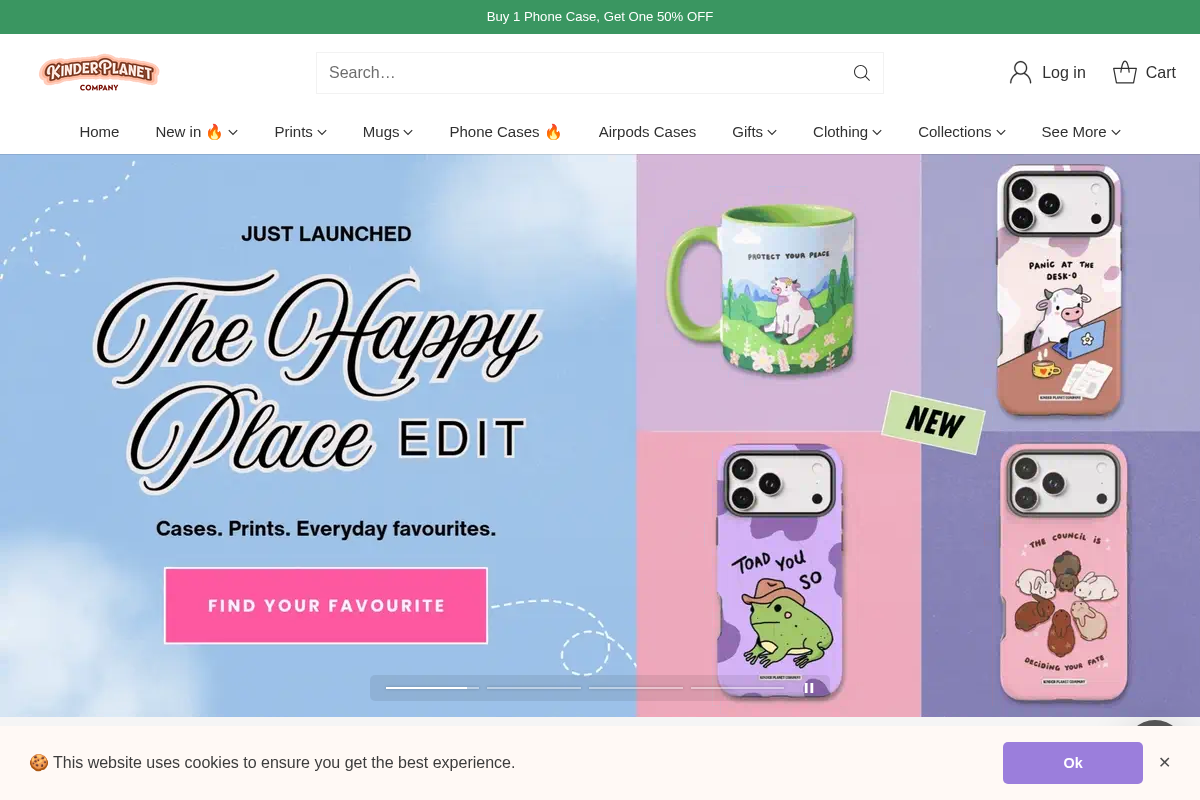Open the Mugs dropdown menu
Image resolution: width=1200 pixels, height=800 pixels.
pos(387,131)
